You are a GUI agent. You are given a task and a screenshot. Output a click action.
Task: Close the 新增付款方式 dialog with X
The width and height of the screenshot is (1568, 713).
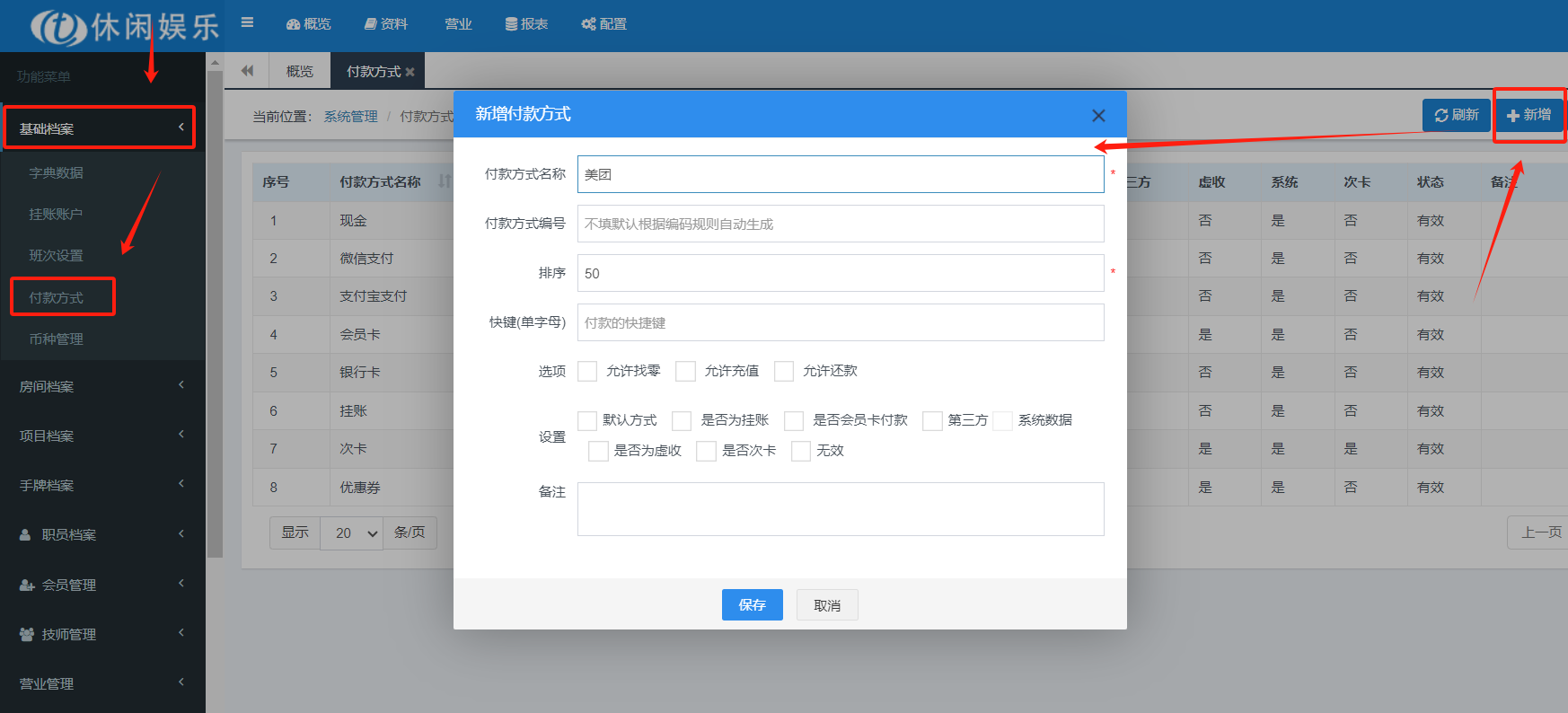tap(1097, 115)
